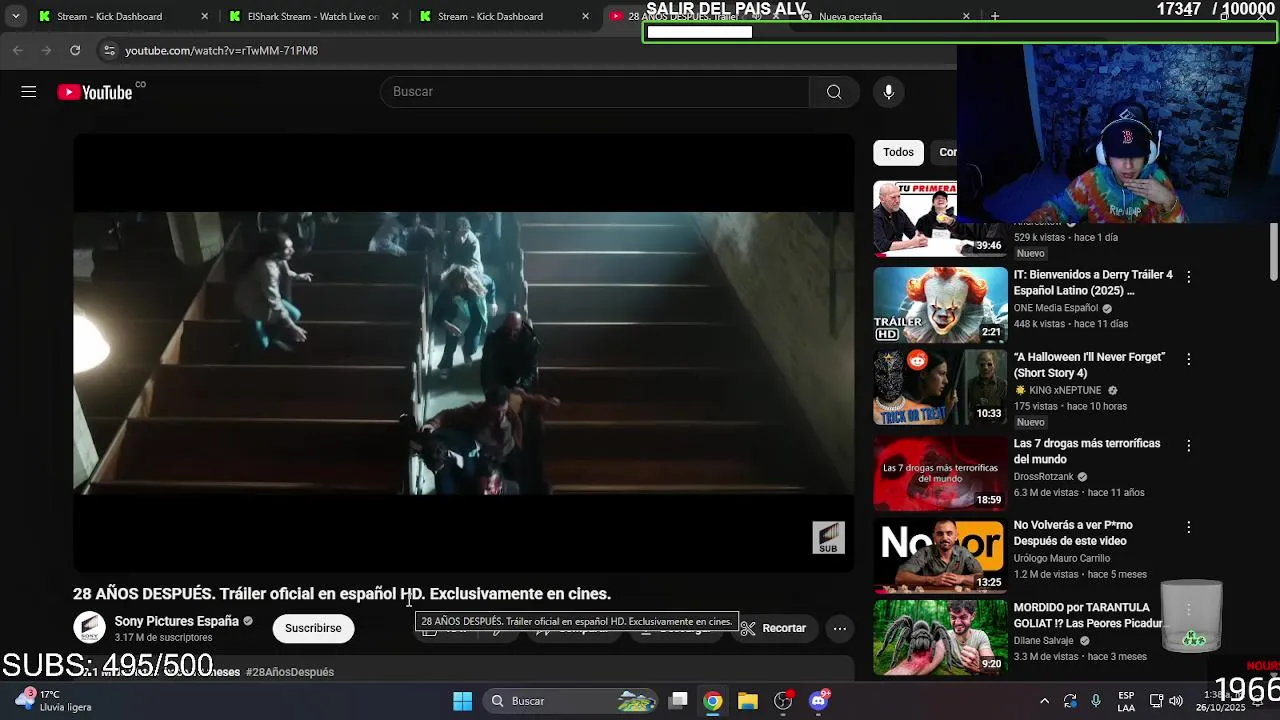Toggle subtitles SUB badge on video
Screen dimensions: 1280x720
pyautogui.click(x=828, y=538)
